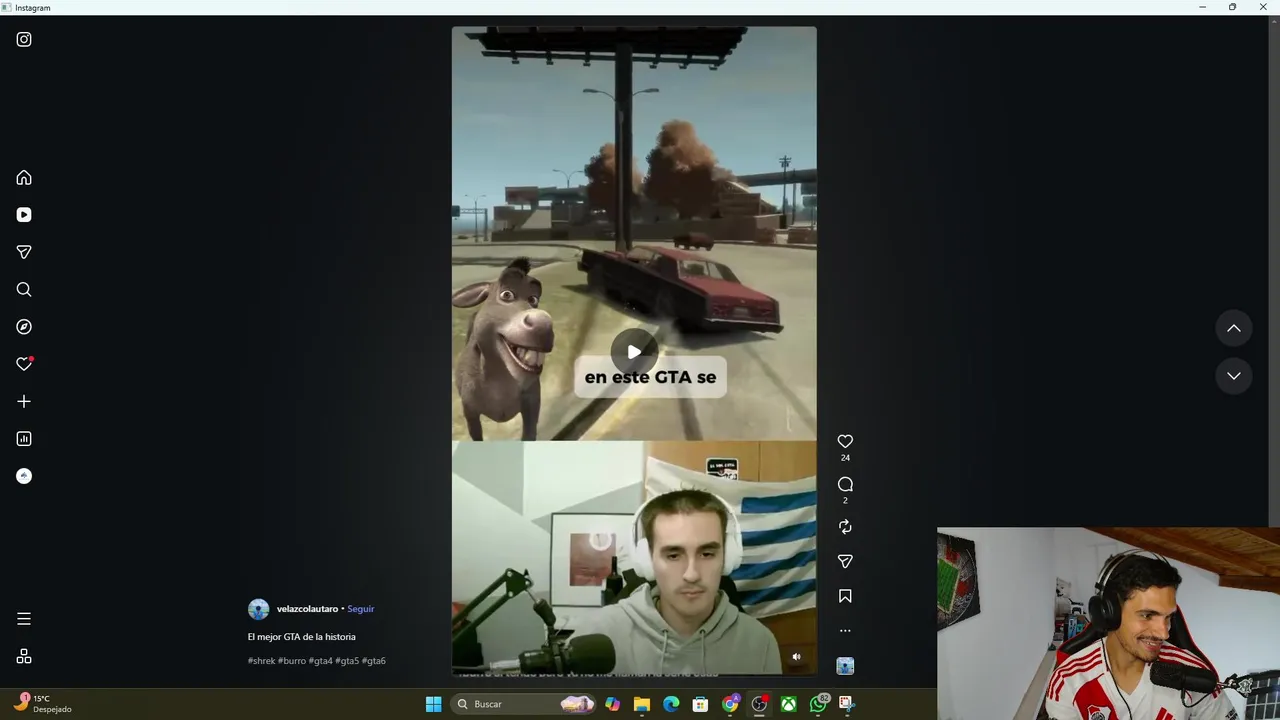The image size is (1280, 720).
Task: Play the reel with center play button
Action: point(634,352)
